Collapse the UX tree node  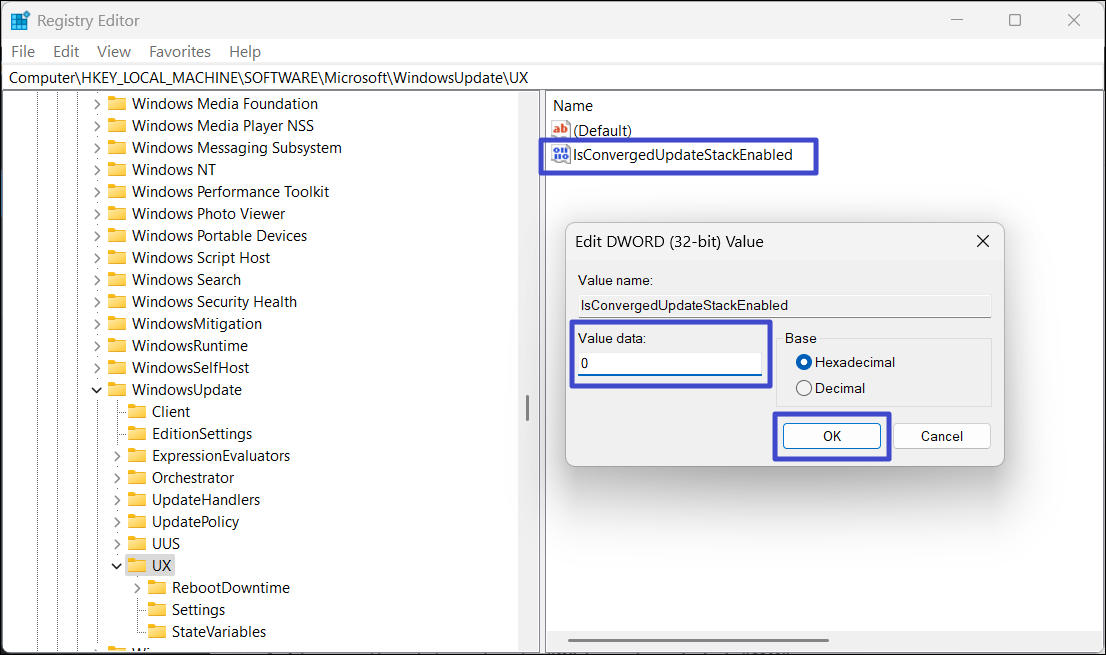click(117, 566)
